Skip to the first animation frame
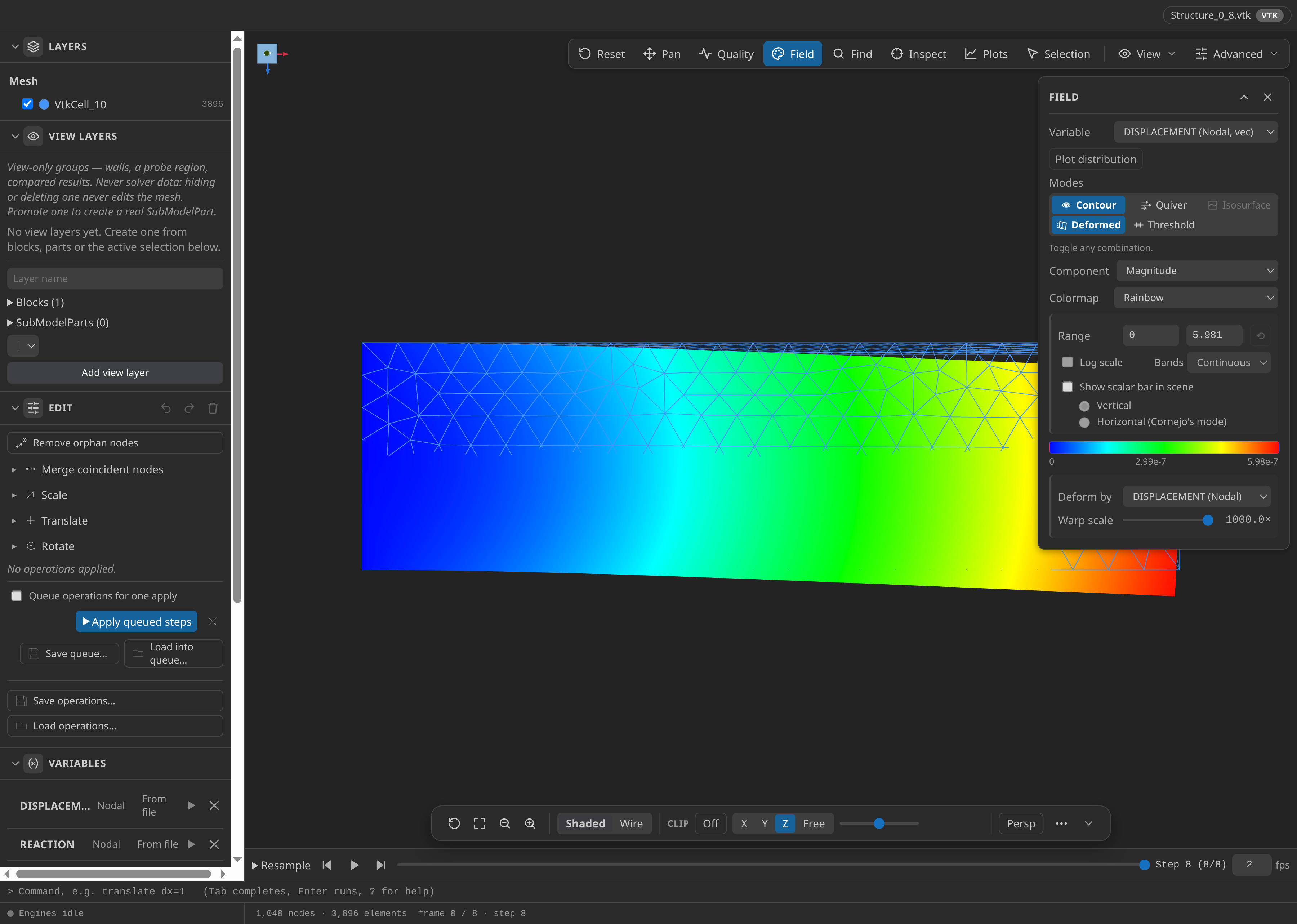 pyautogui.click(x=327, y=865)
